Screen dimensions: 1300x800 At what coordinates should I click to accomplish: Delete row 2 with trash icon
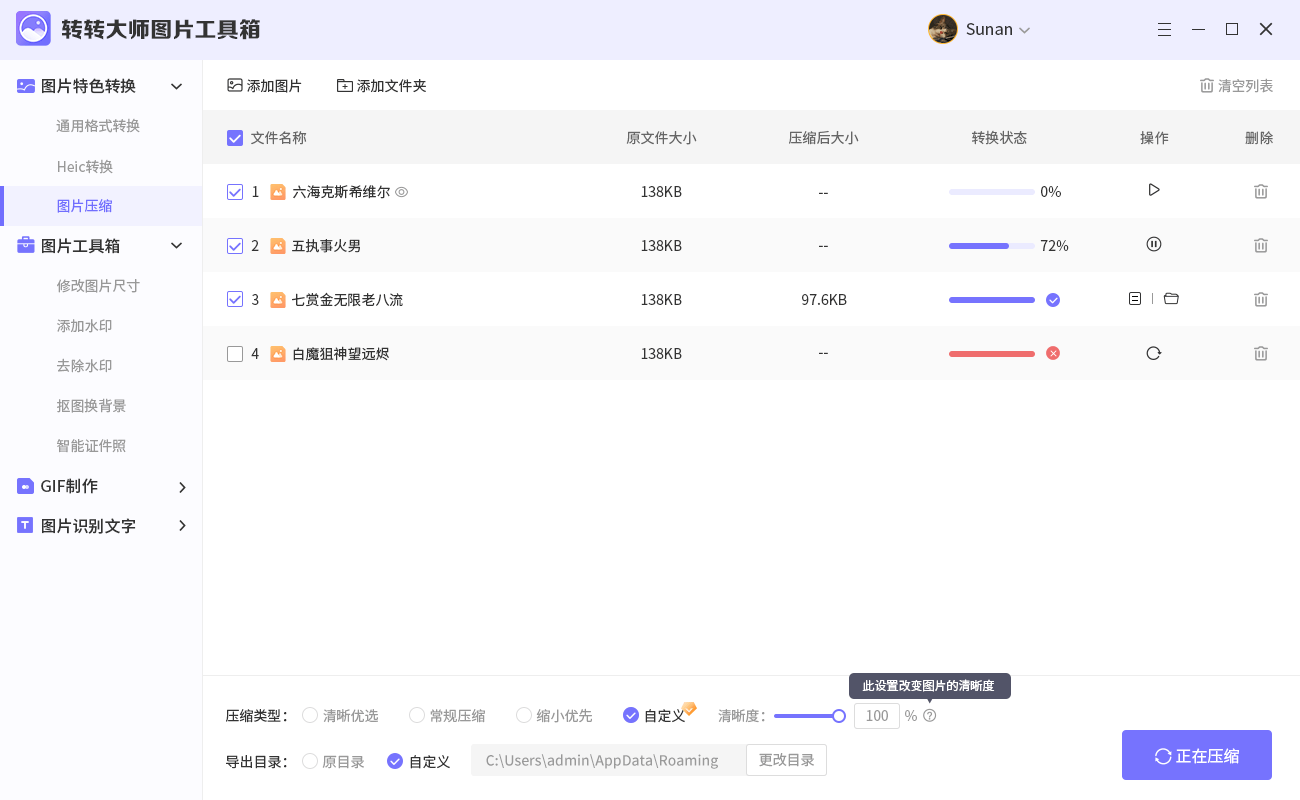point(1261,245)
